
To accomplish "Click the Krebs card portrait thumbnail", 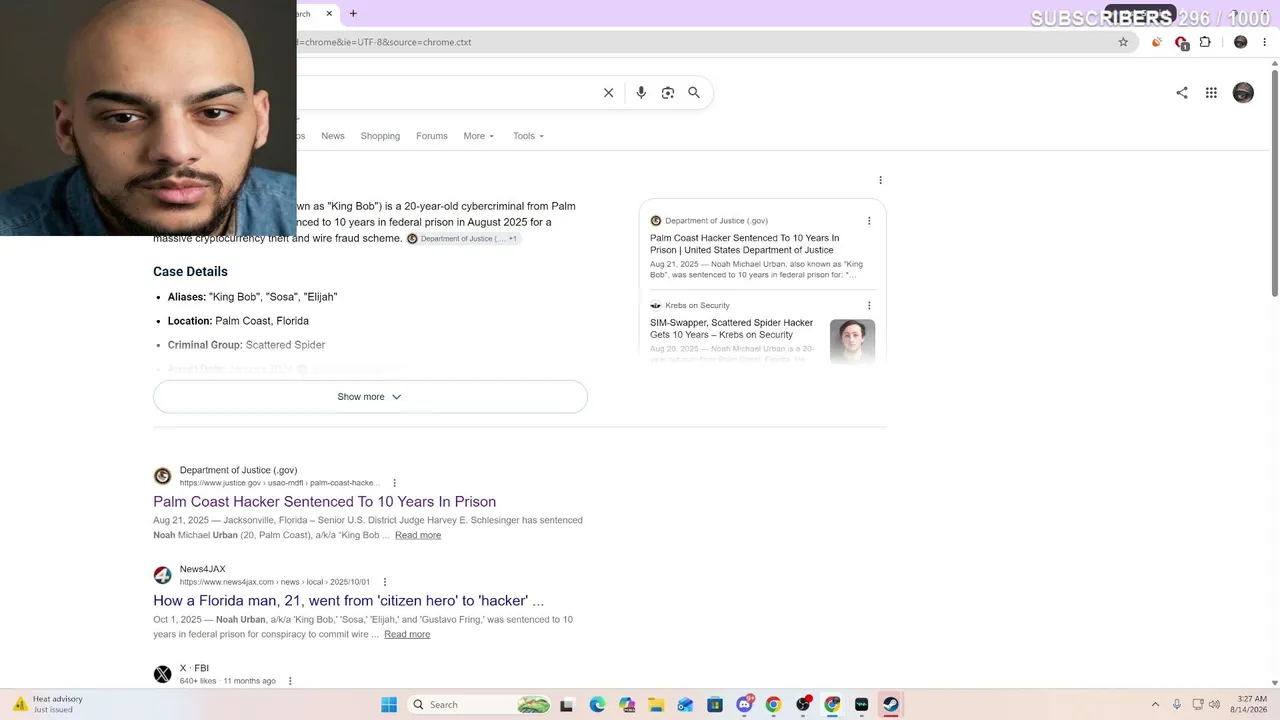I will tap(852, 341).
